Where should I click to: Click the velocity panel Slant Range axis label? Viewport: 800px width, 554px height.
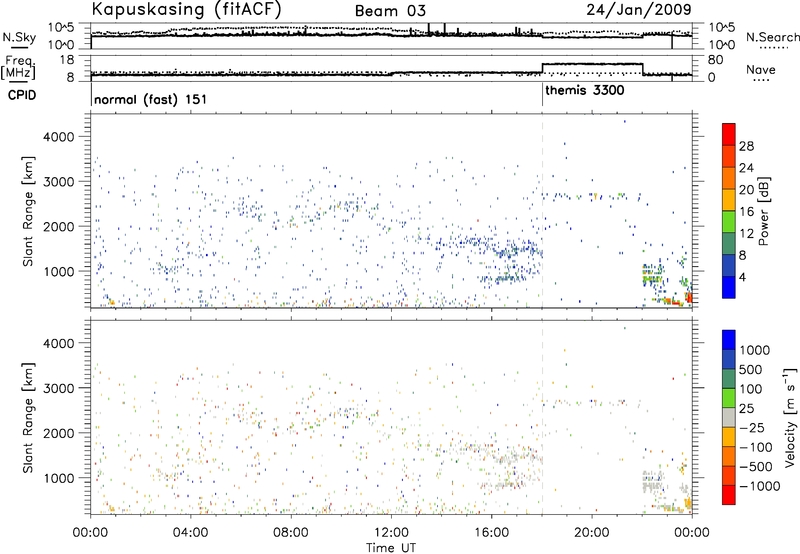point(28,418)
